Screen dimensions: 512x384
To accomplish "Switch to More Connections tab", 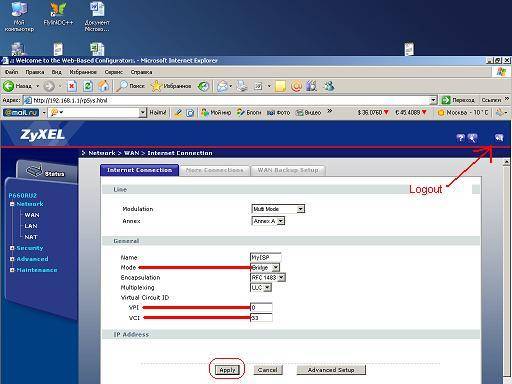I will click(x=215, y=170).
